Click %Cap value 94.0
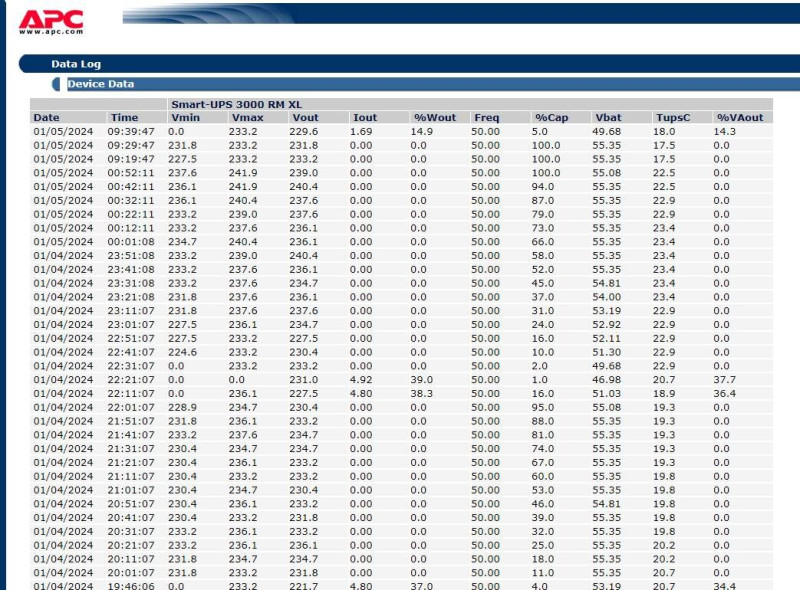The width and height of the screenshot is (800, 590). pyautogui.click(x=543, y=187)
